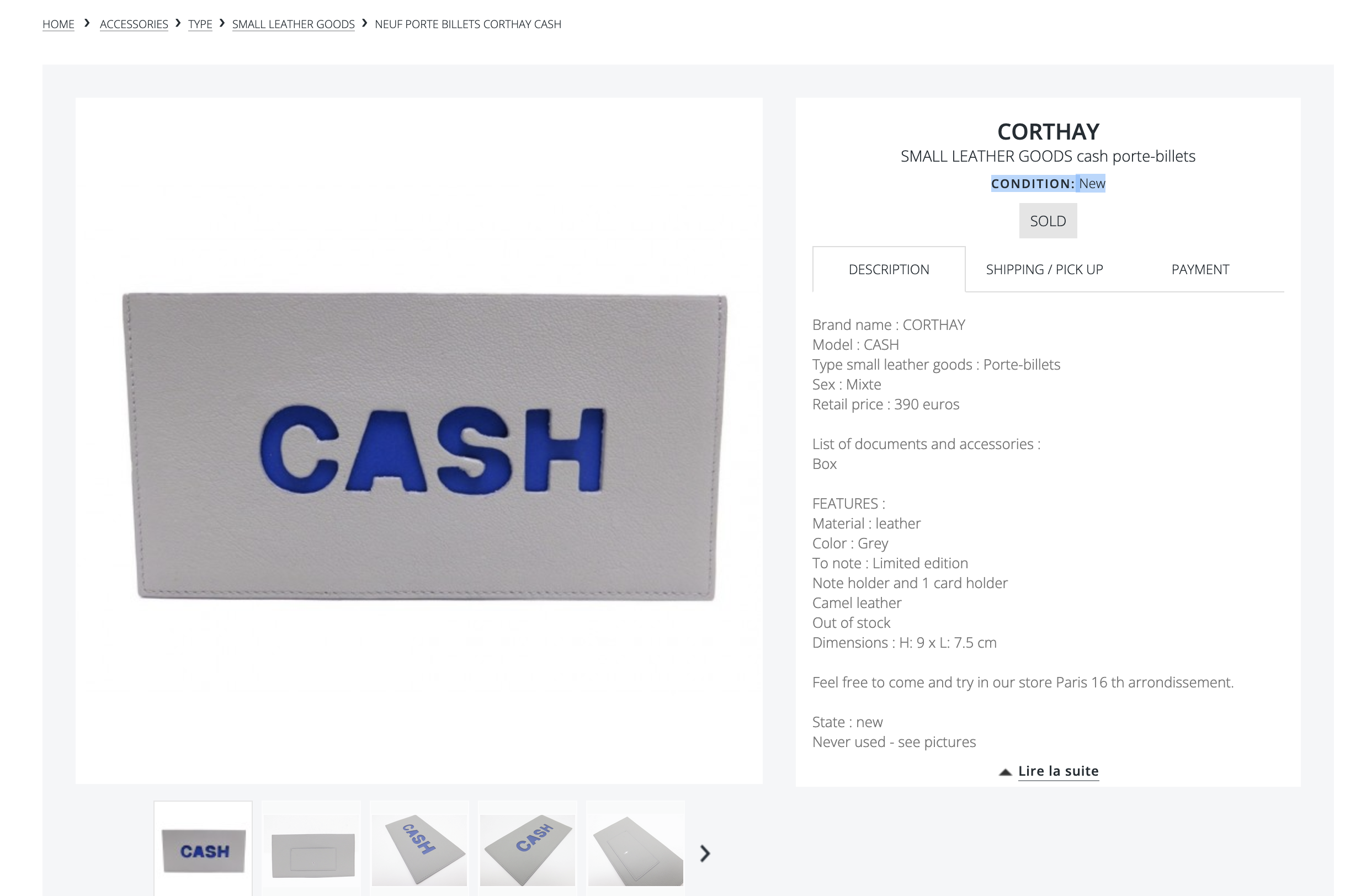
Task: Click breadcrumb chevron after HOME
Action: point(87,23)
